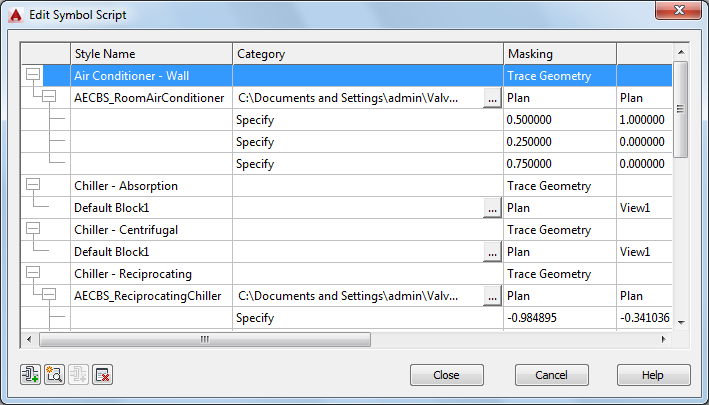Collapse the Chiller - Reciprocating node
This screenshot has width=709, height=405.
click(34, 273)
